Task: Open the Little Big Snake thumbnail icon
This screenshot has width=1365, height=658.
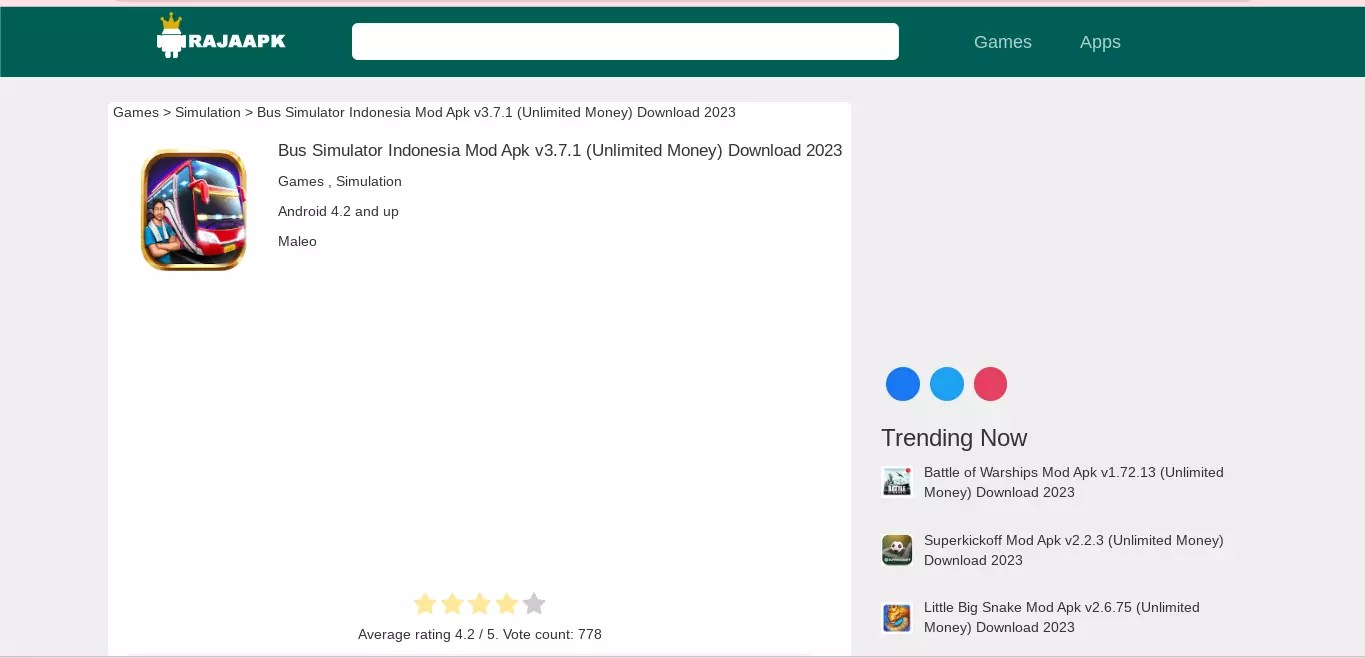Action: [897, 617]
